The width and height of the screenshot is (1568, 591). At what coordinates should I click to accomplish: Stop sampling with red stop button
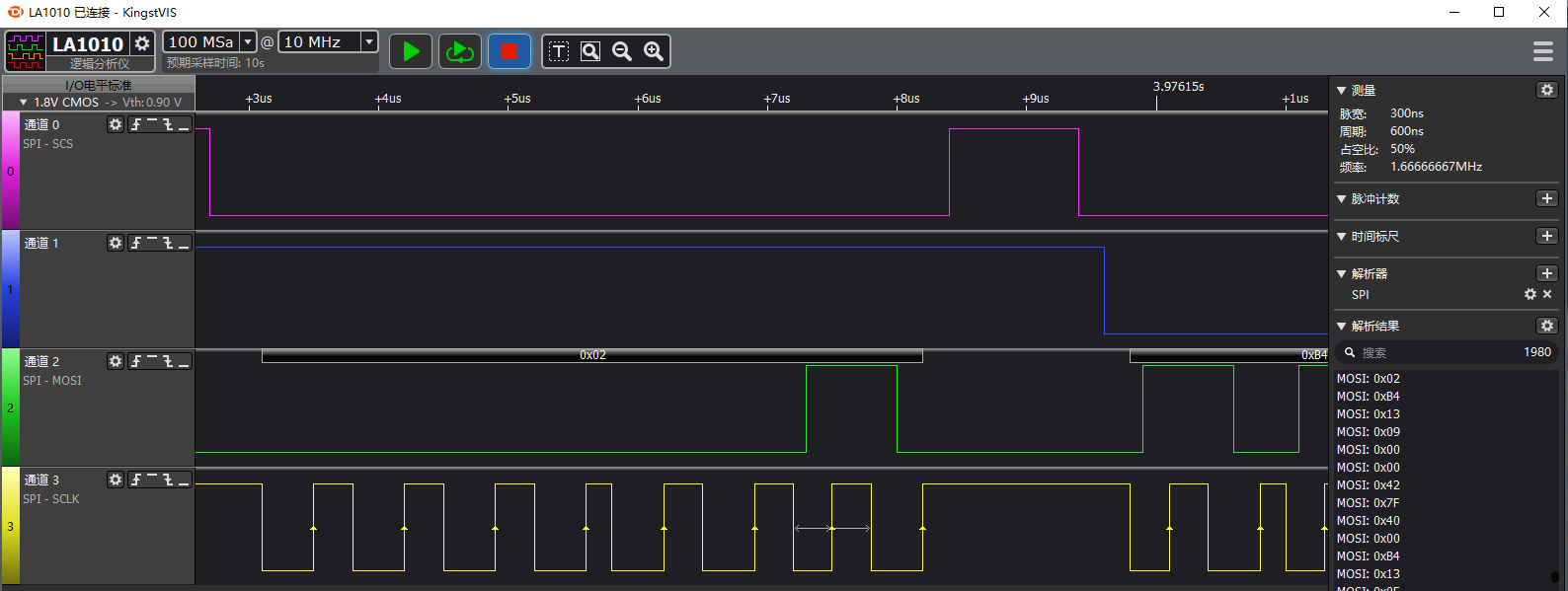510,51
